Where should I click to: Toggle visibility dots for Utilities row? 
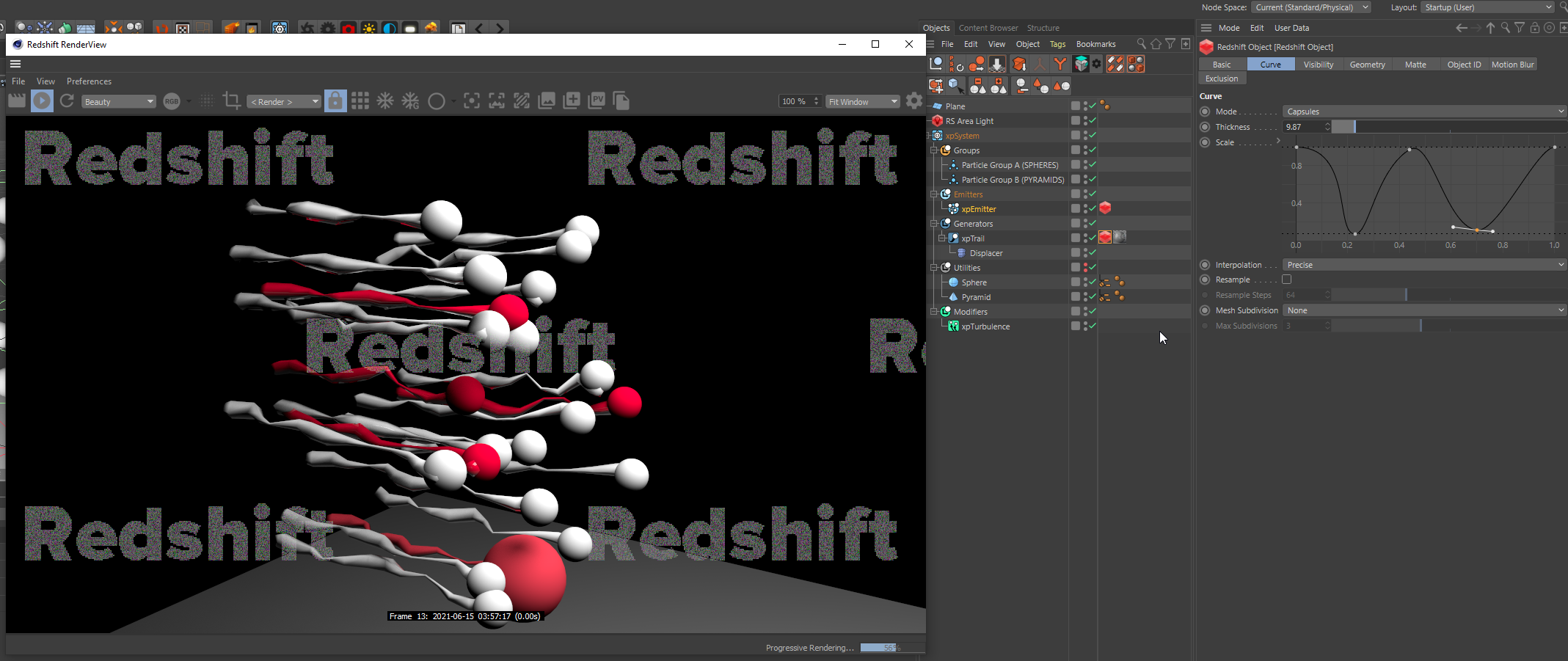[x=1085, y=267]
